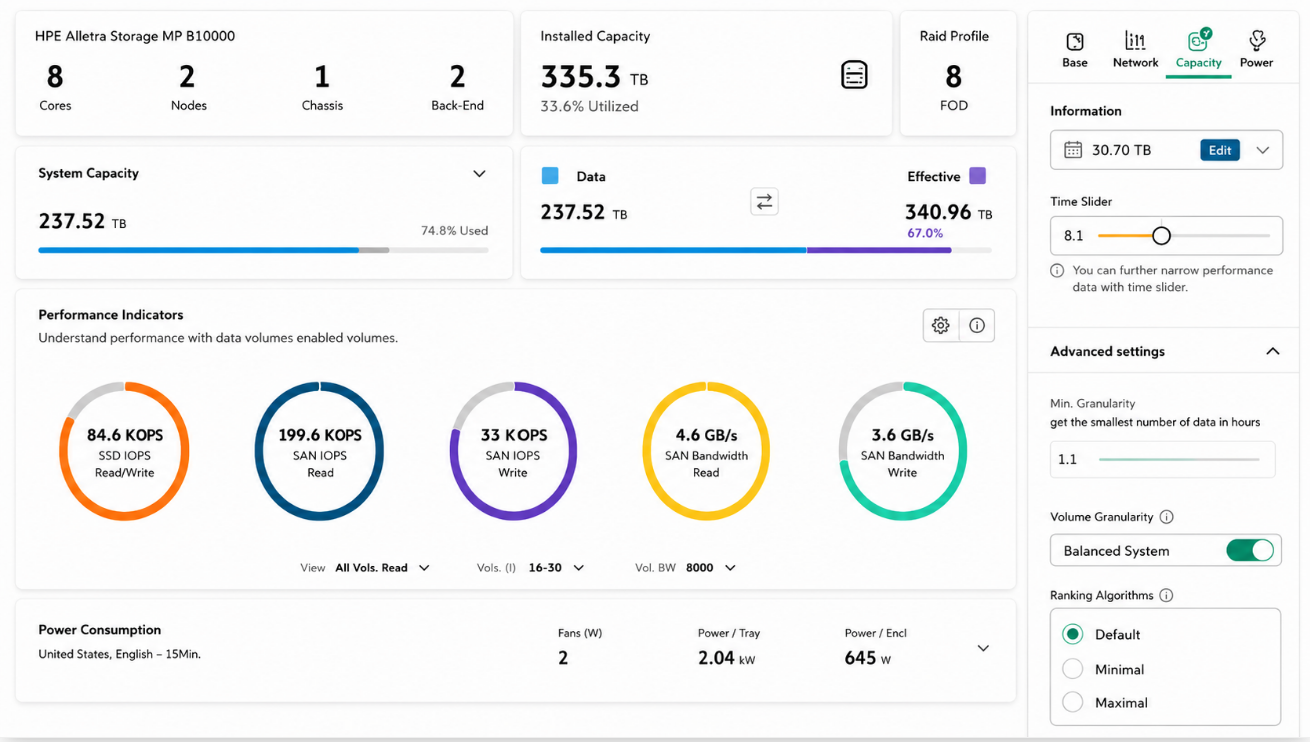This screenshot has width=1310, height=742.
Task: Click the calendar icon in Information field
Action: tap(1073, 150)
